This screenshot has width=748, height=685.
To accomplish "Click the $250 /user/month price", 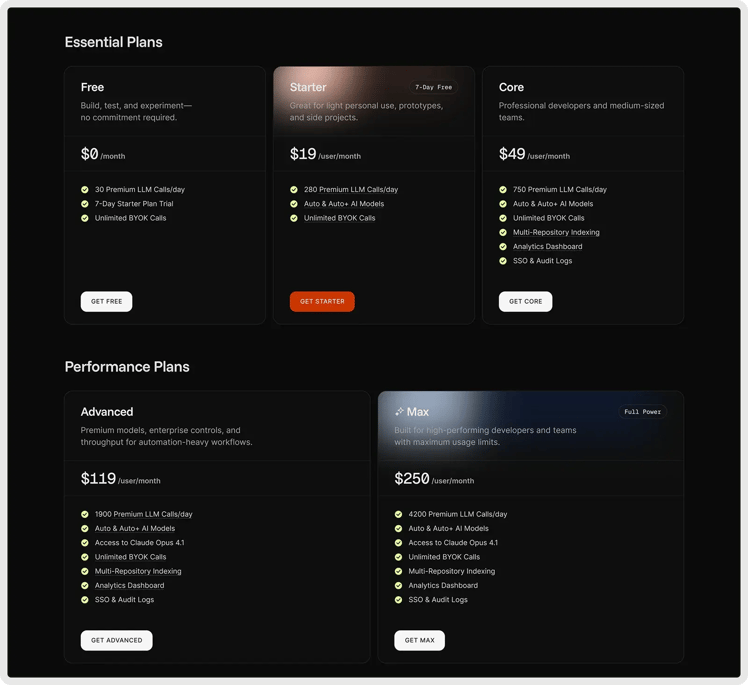I will (x=434, y=478).
